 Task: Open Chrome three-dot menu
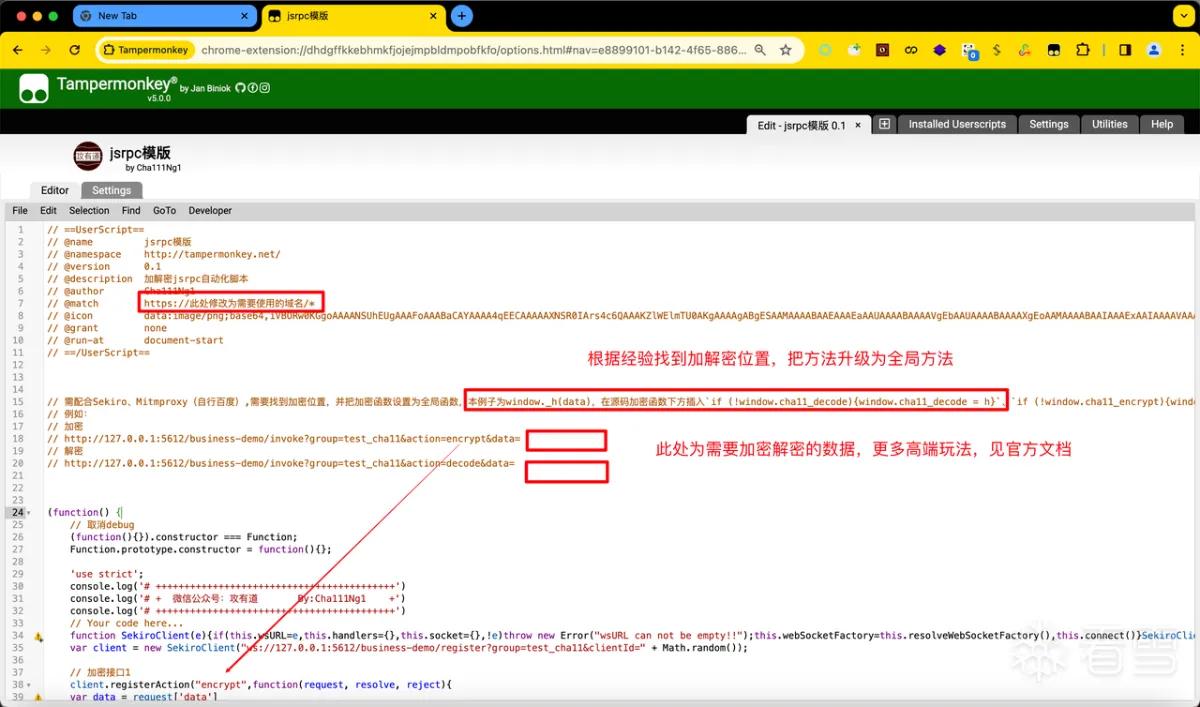1181,50
